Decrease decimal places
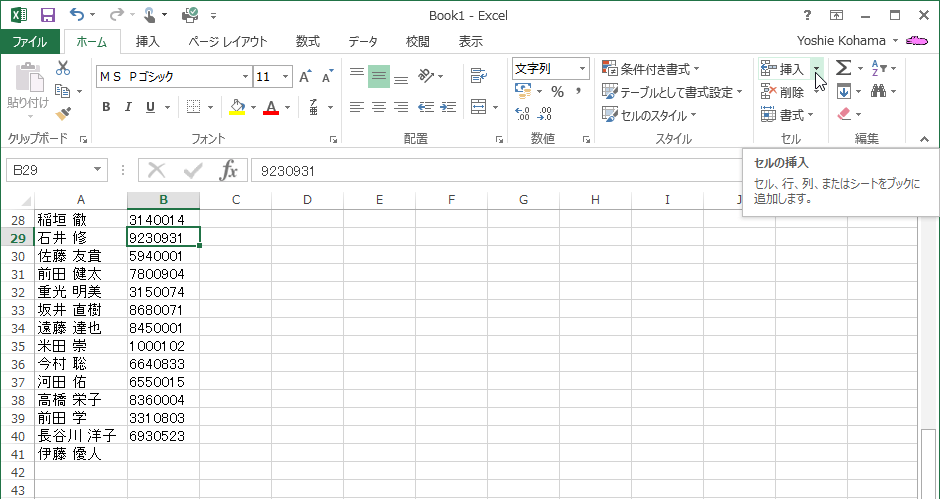Viewport: 940px width, 499px height. [x=545, y=113]
